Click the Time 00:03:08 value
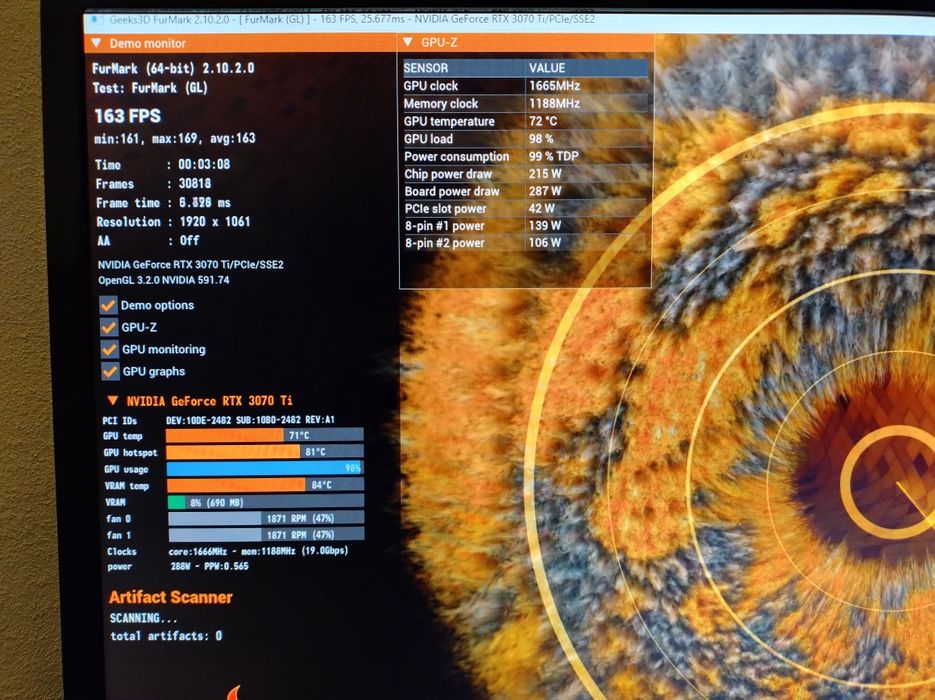 pos(204,164)
